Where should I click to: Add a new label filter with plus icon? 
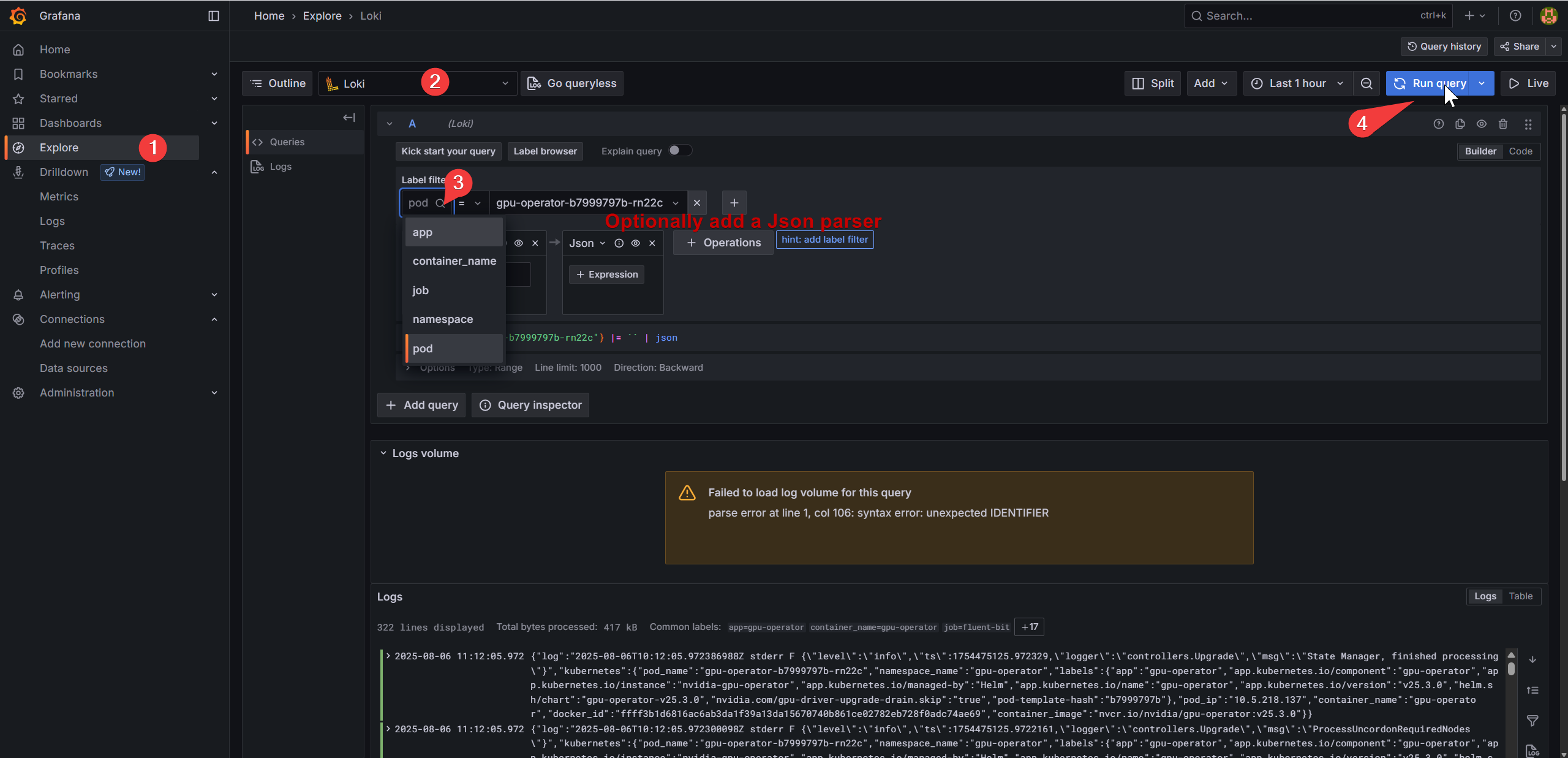coord(734,203)
